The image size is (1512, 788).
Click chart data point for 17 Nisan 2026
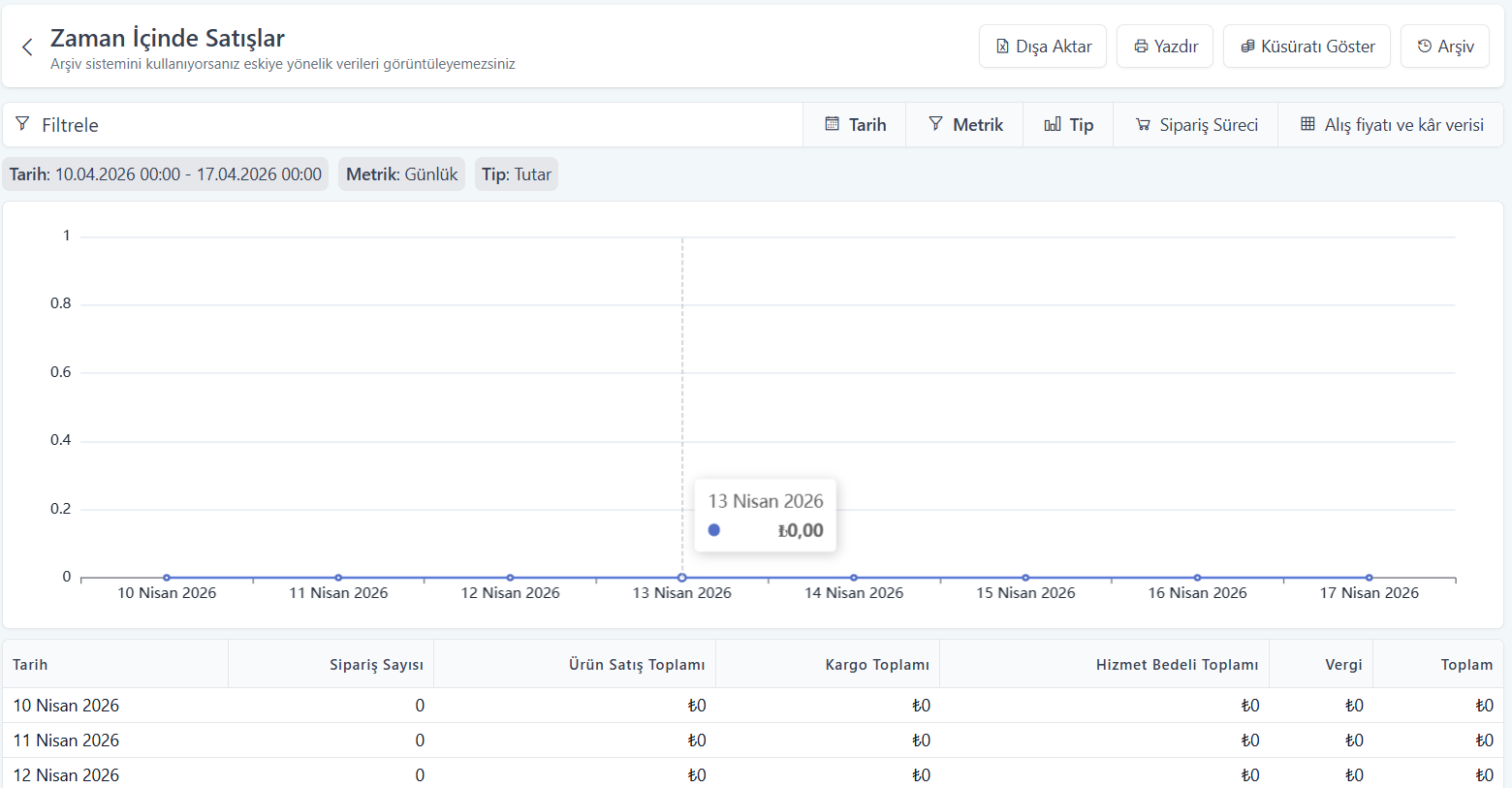click(1370, 578)
